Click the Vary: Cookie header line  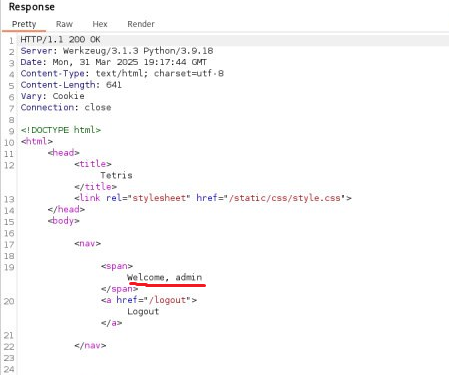click(52, 96)
